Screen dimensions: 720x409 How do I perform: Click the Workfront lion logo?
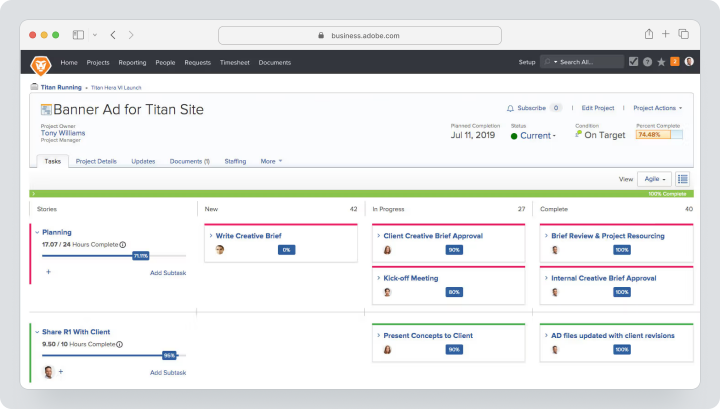tap(40, 65)
